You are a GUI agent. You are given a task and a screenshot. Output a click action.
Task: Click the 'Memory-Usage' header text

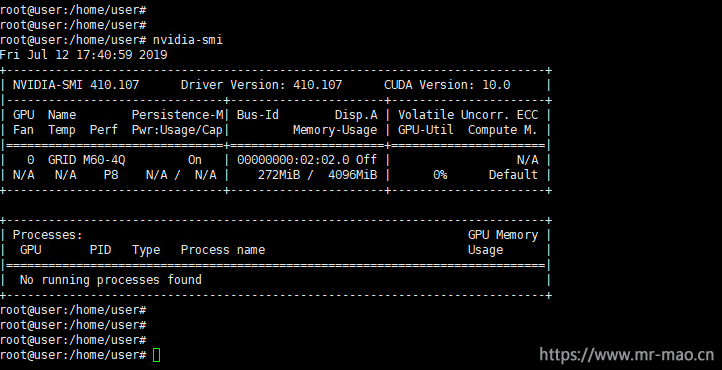(335, 130)
